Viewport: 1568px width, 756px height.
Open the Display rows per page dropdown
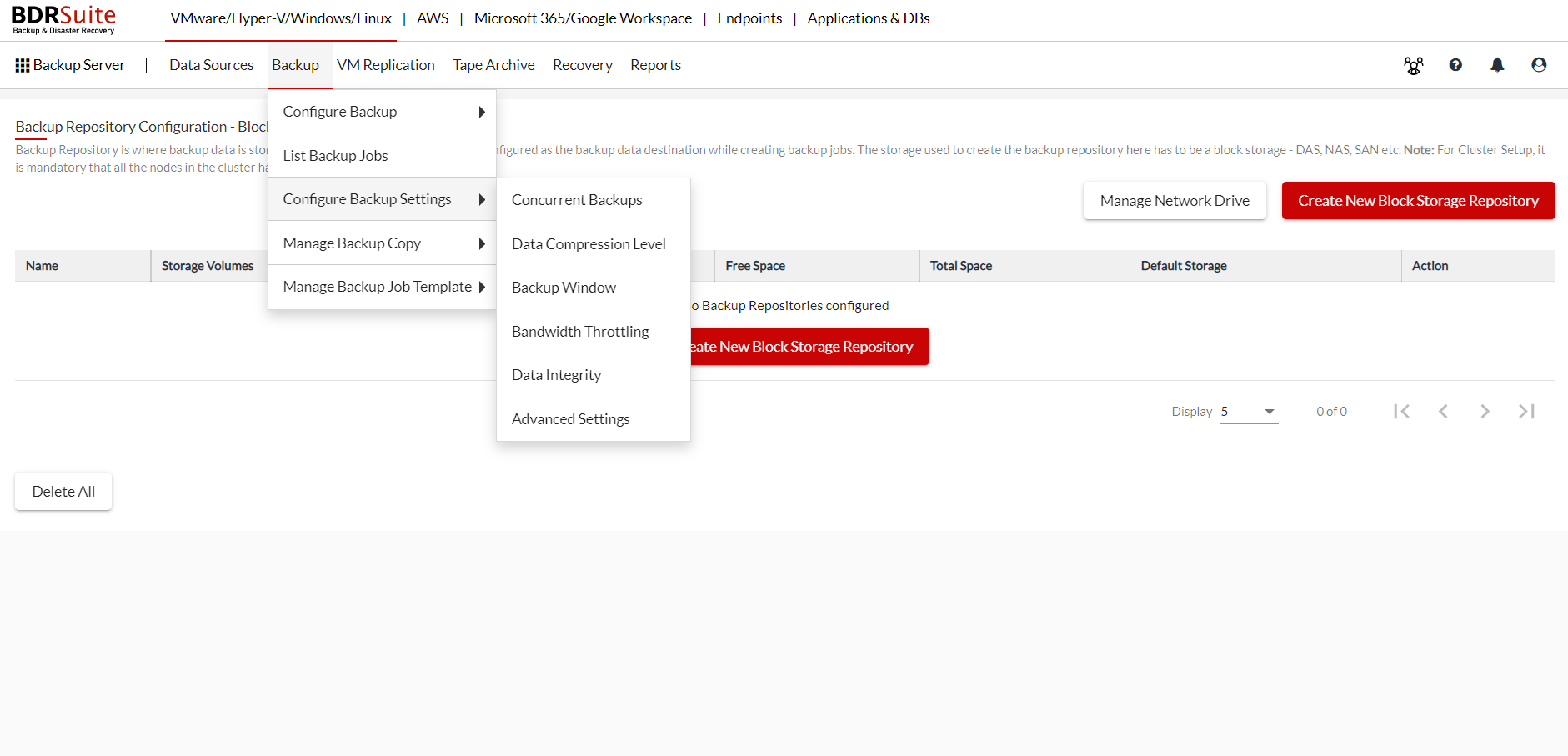coord(1249,412)
